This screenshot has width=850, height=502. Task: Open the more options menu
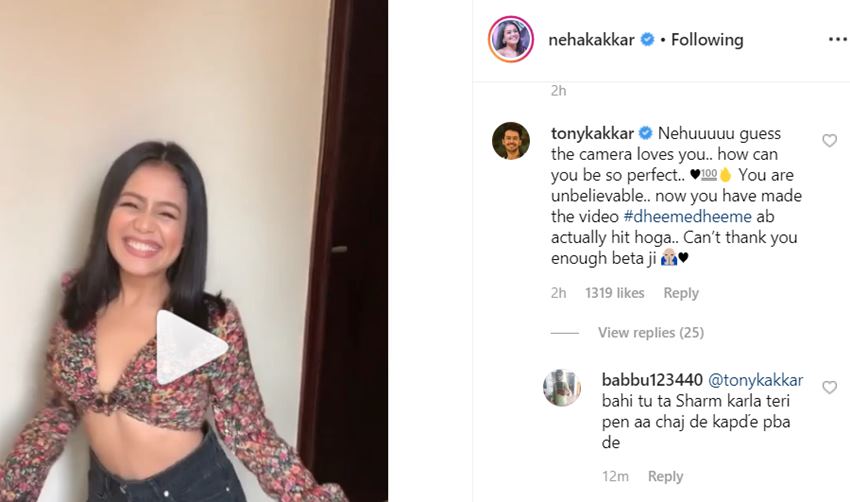pos(837,40)
